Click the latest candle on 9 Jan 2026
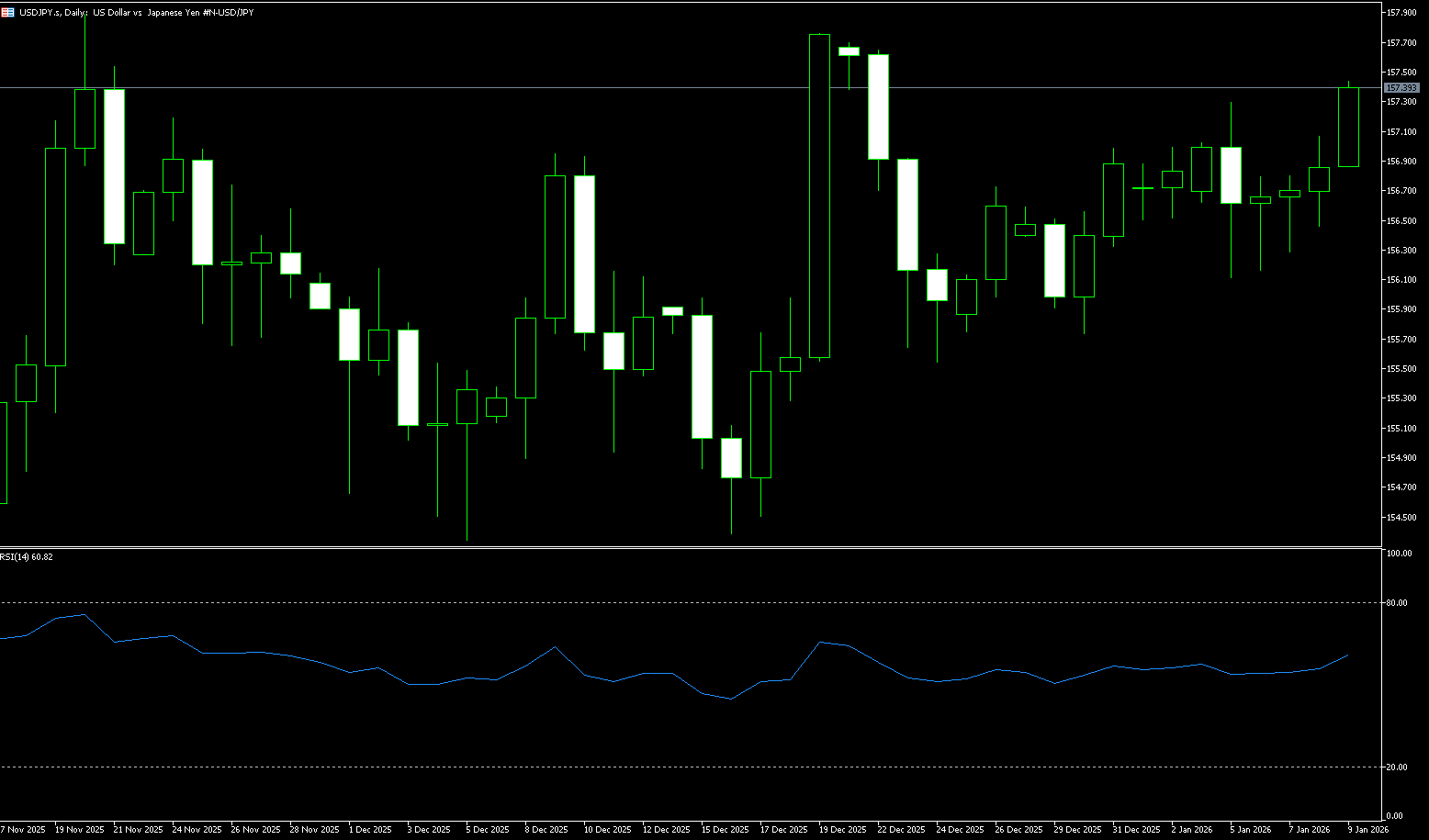 coord(1348,127)
